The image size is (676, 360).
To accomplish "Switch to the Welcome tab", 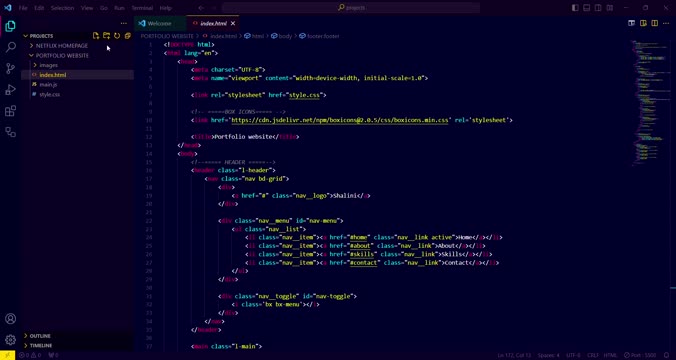I will tap(160, 23).
